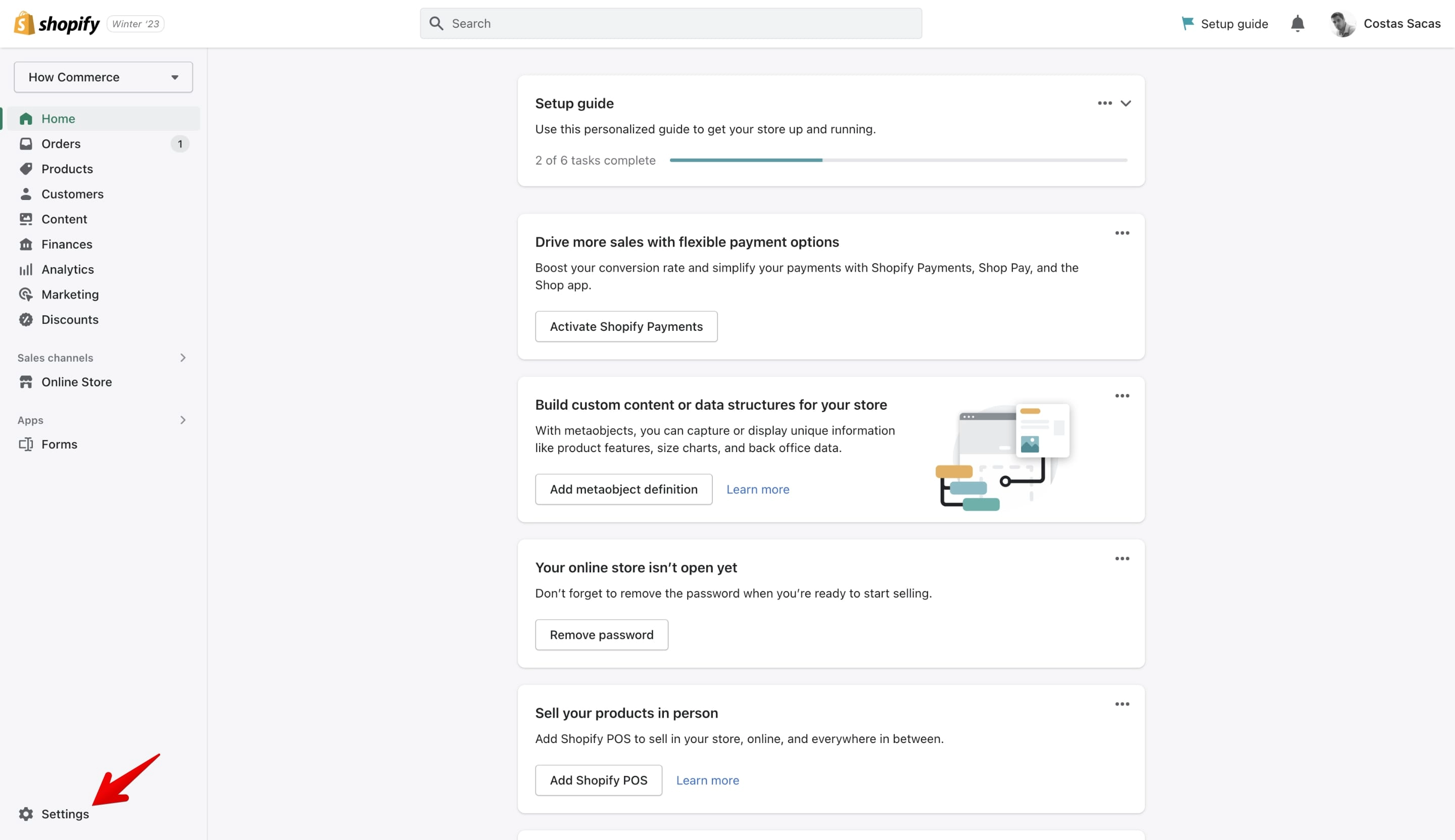Open Setup guide card more options

1105,103
